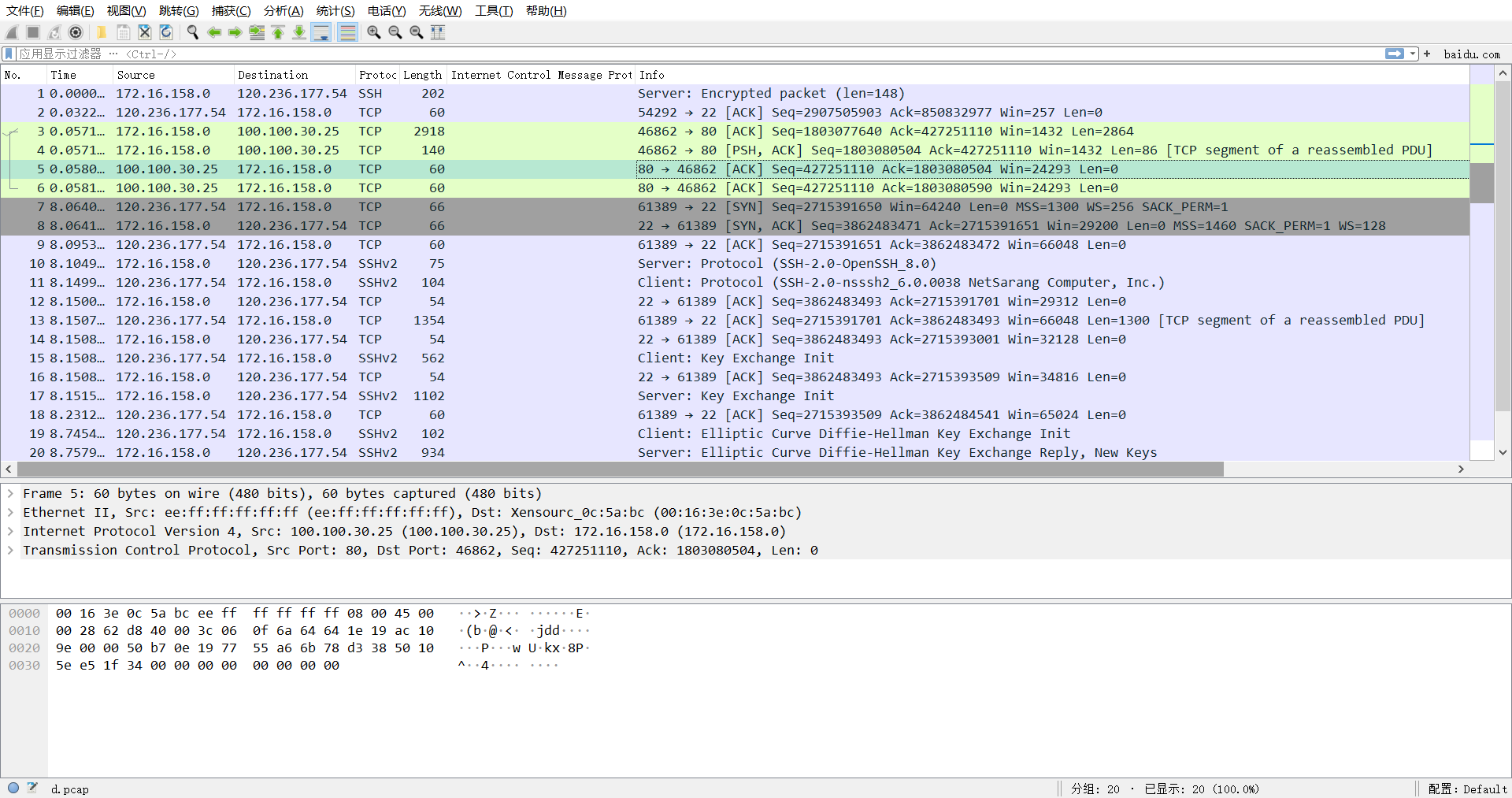Open the 无线(W) menu
Image resolution: width=1512 pixels, height=798 pixels.
[x=440, y=11]
